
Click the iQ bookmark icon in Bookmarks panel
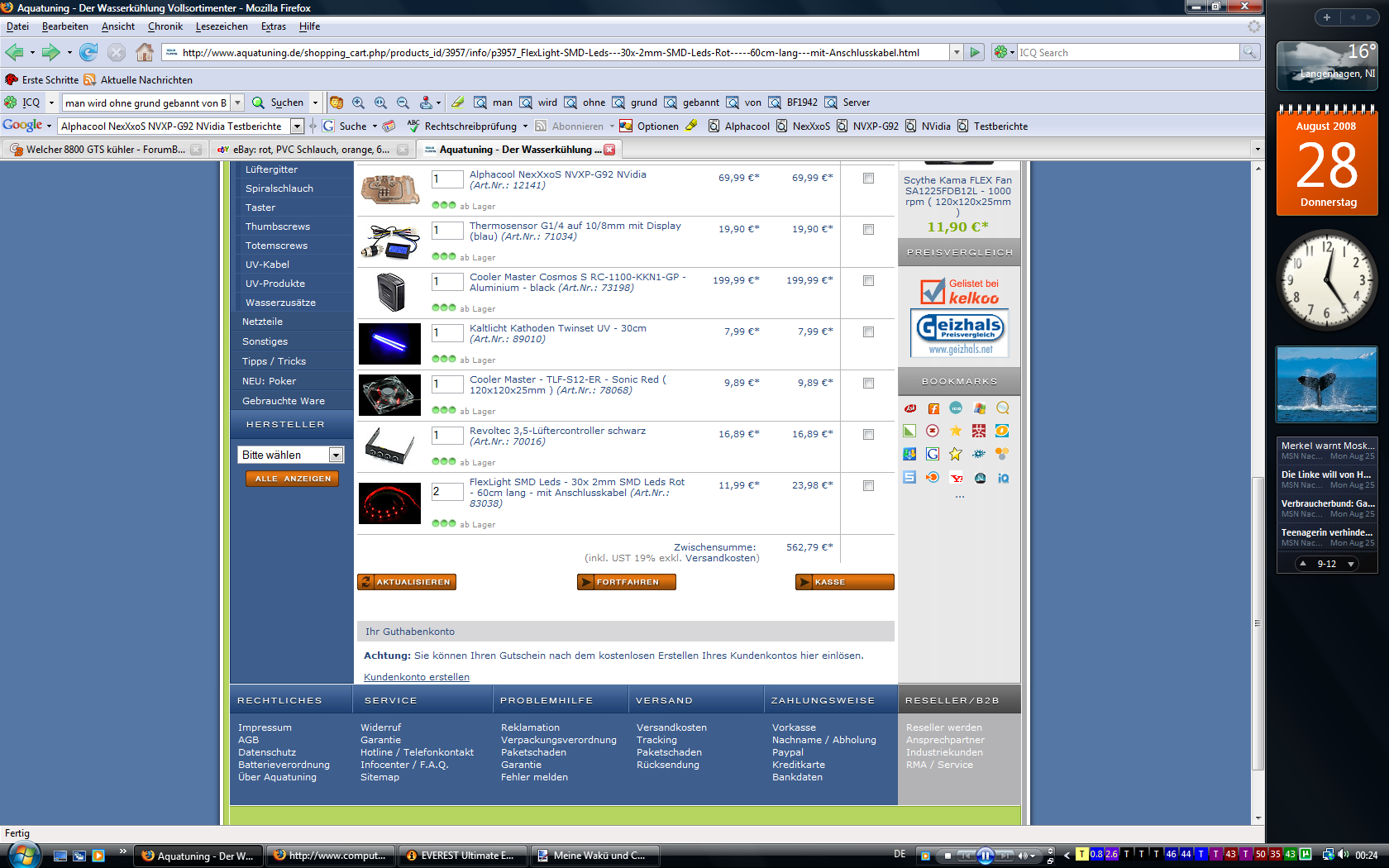pos(1003,477)
